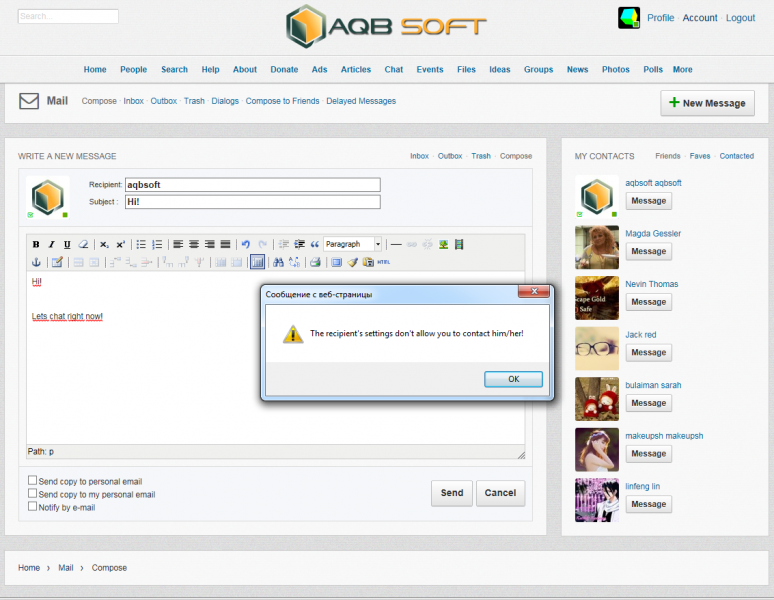This screenshot has height=600, width=774.
Task: Open Nevin Thomas profile link
Action: [652, 284]
